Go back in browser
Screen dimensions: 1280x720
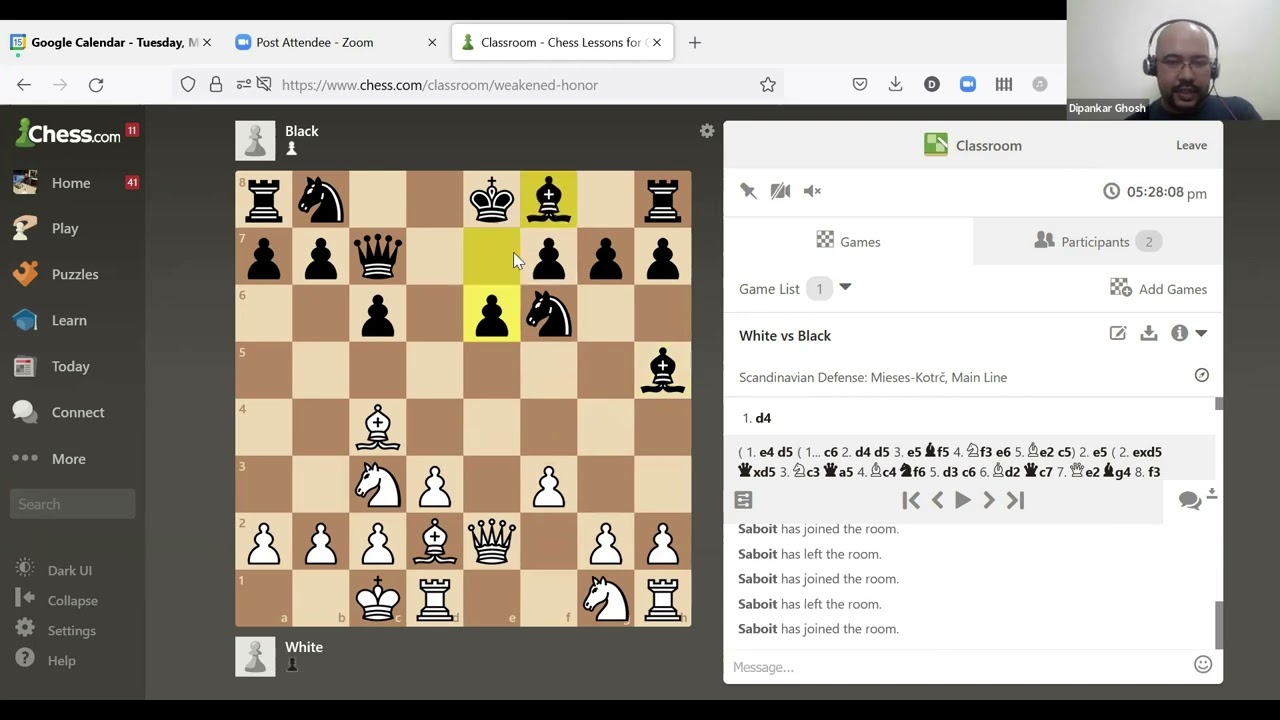pyautogui.click(x=24, y=85)
